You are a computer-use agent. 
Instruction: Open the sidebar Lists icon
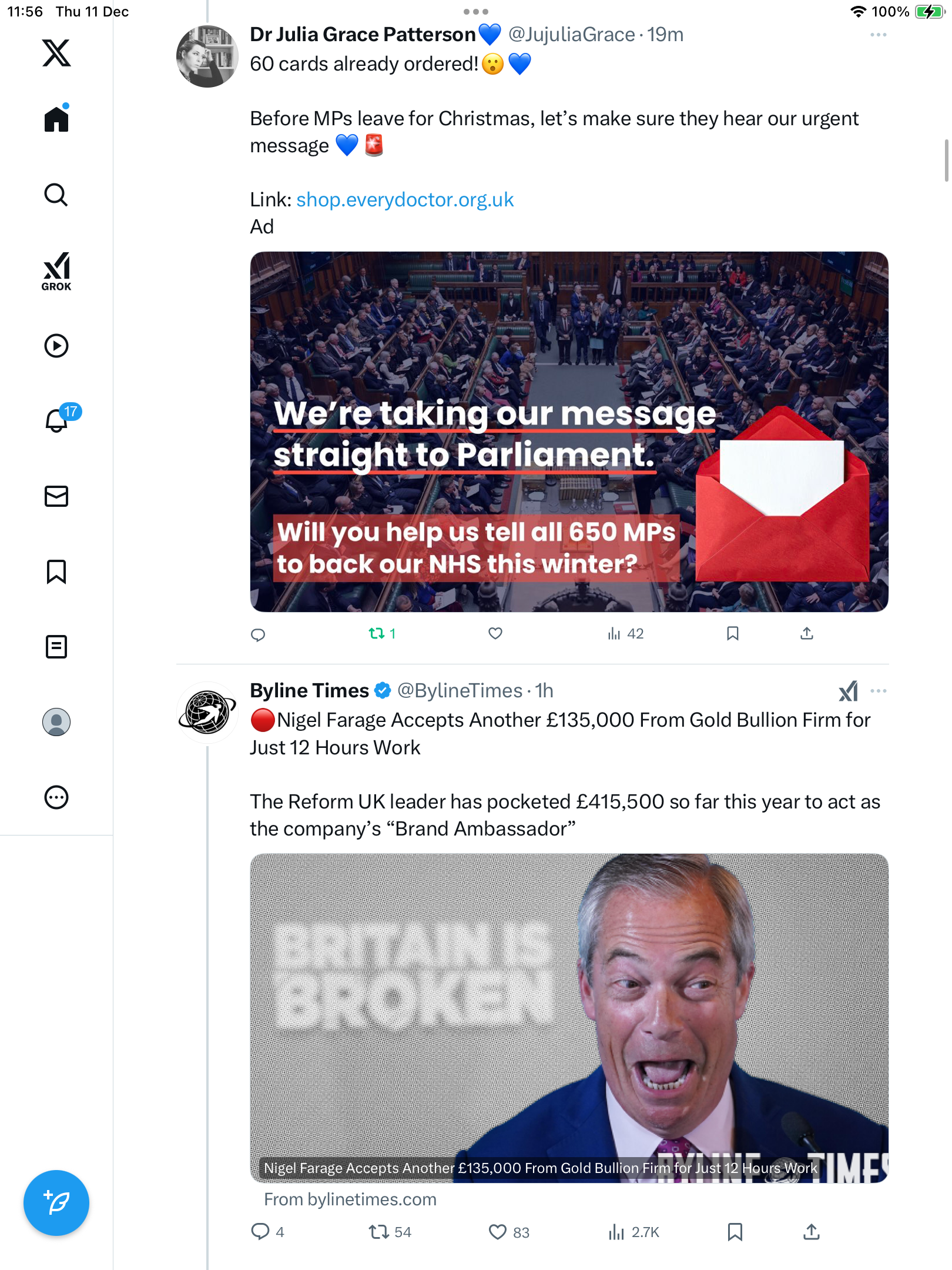click(56, 647)
